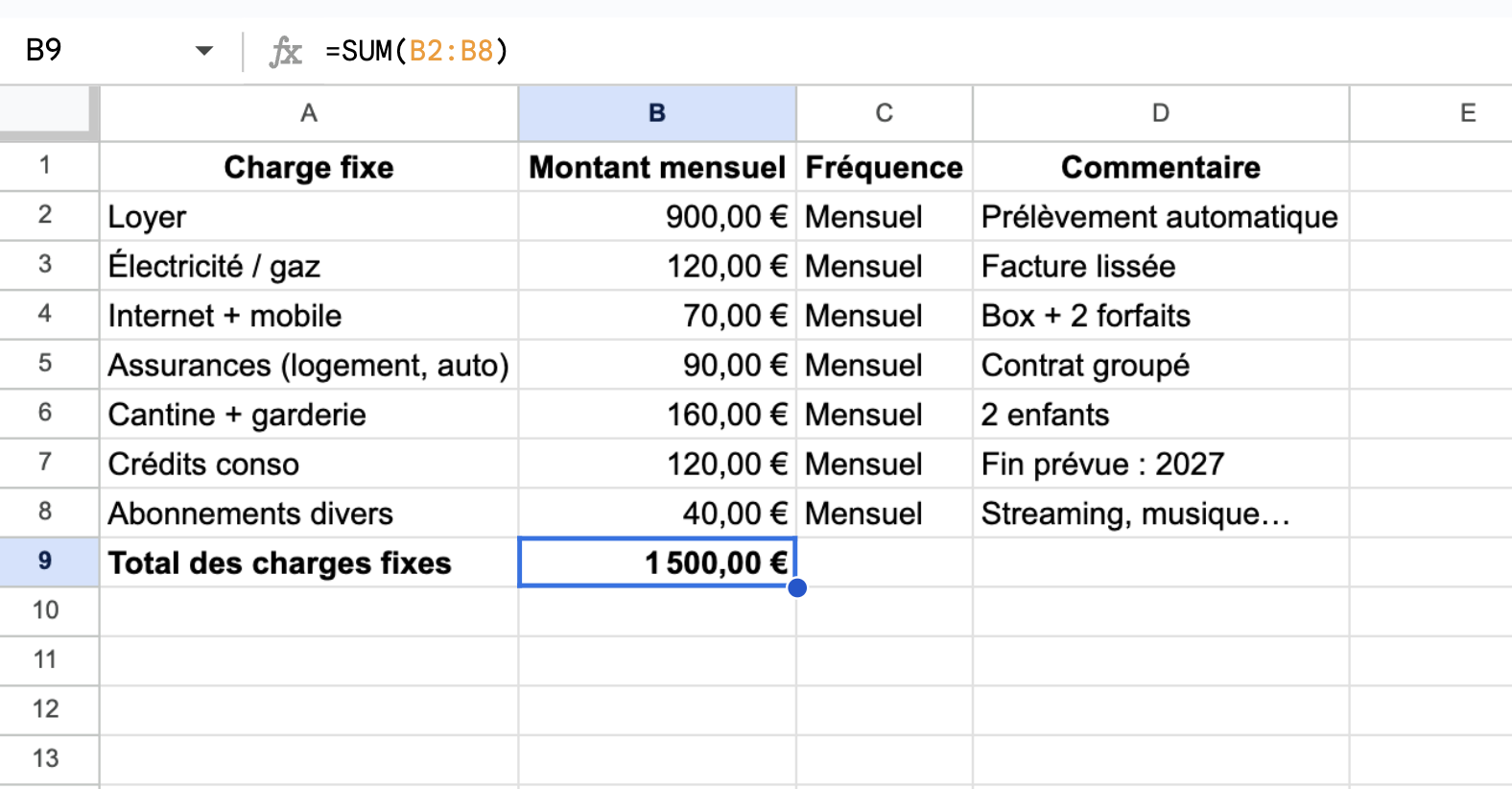1512x789 pixels.
Task: Select the 'Abonnements divers' cell
Action: (309, 513)
